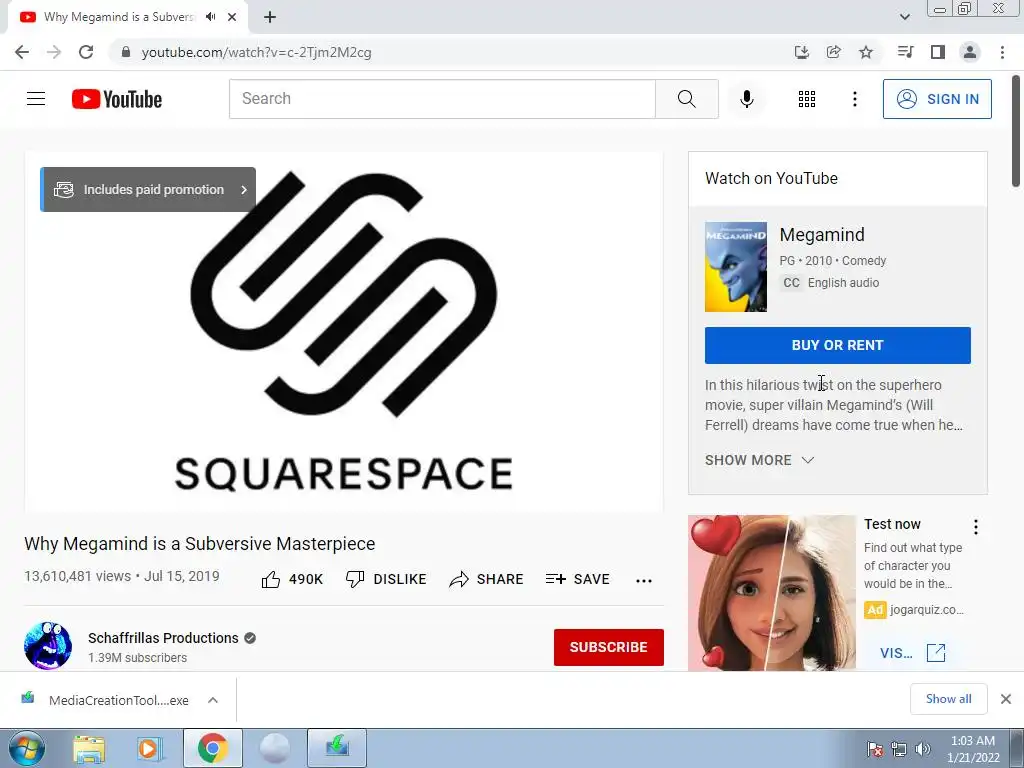Viewport: 1024px width, 768px height.
Task: Open MediaCreationTool download options chevron
Action: click(x=213, y=700)
